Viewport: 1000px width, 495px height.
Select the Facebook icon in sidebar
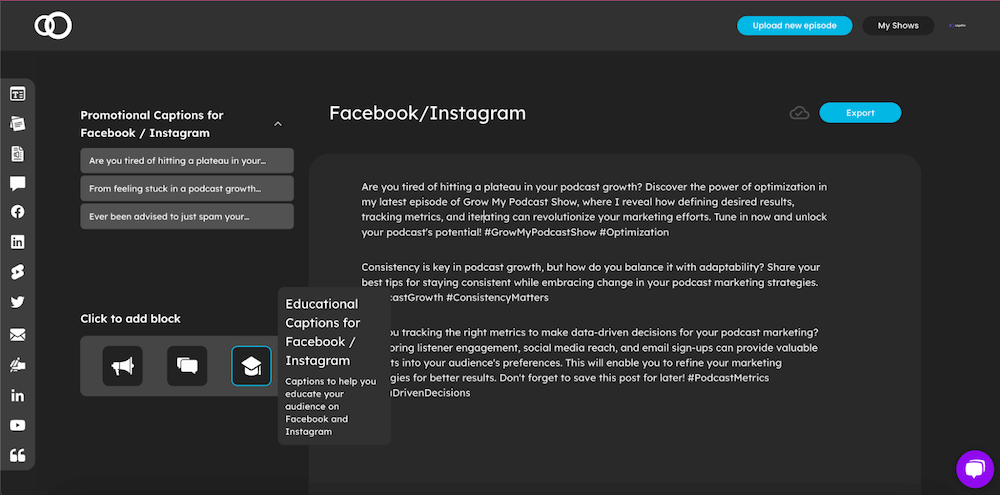[18, 212]
